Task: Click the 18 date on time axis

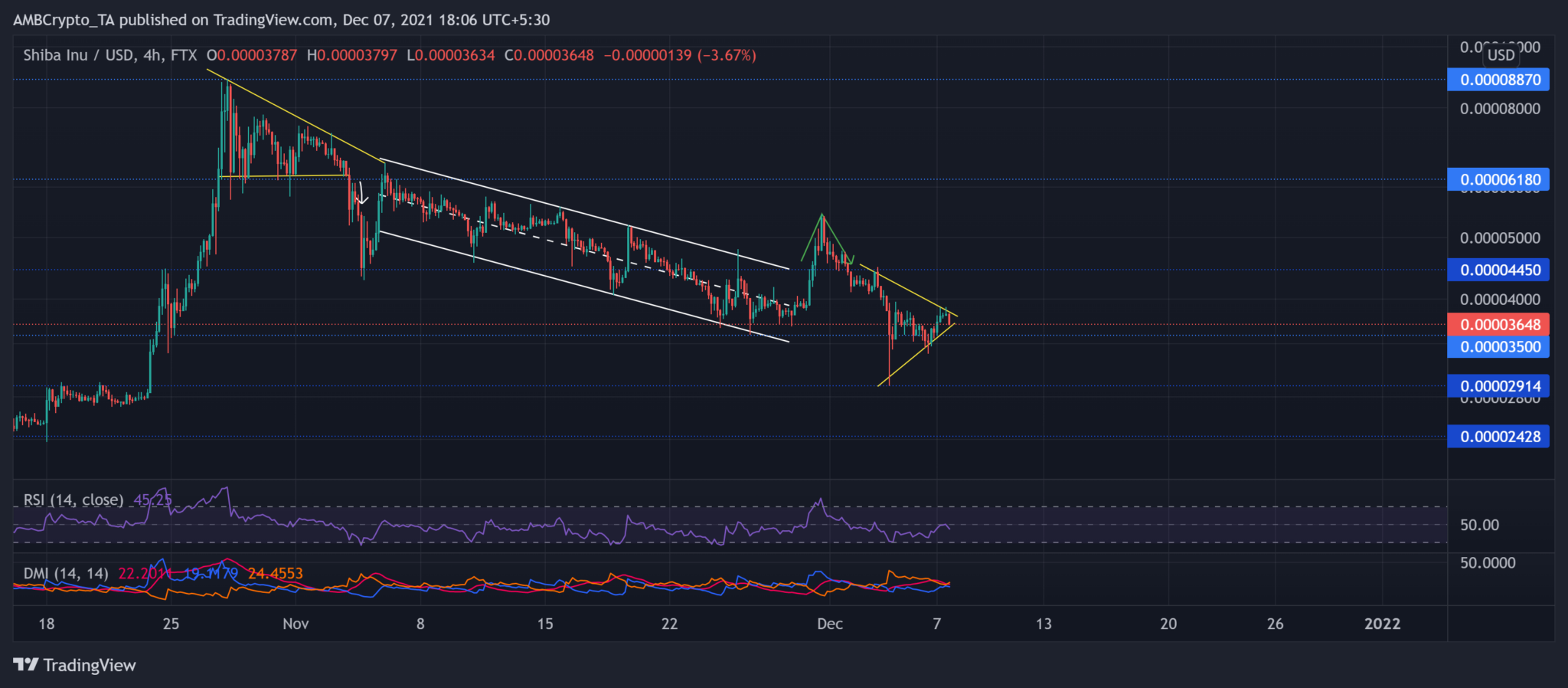Action: pos(47,624)
